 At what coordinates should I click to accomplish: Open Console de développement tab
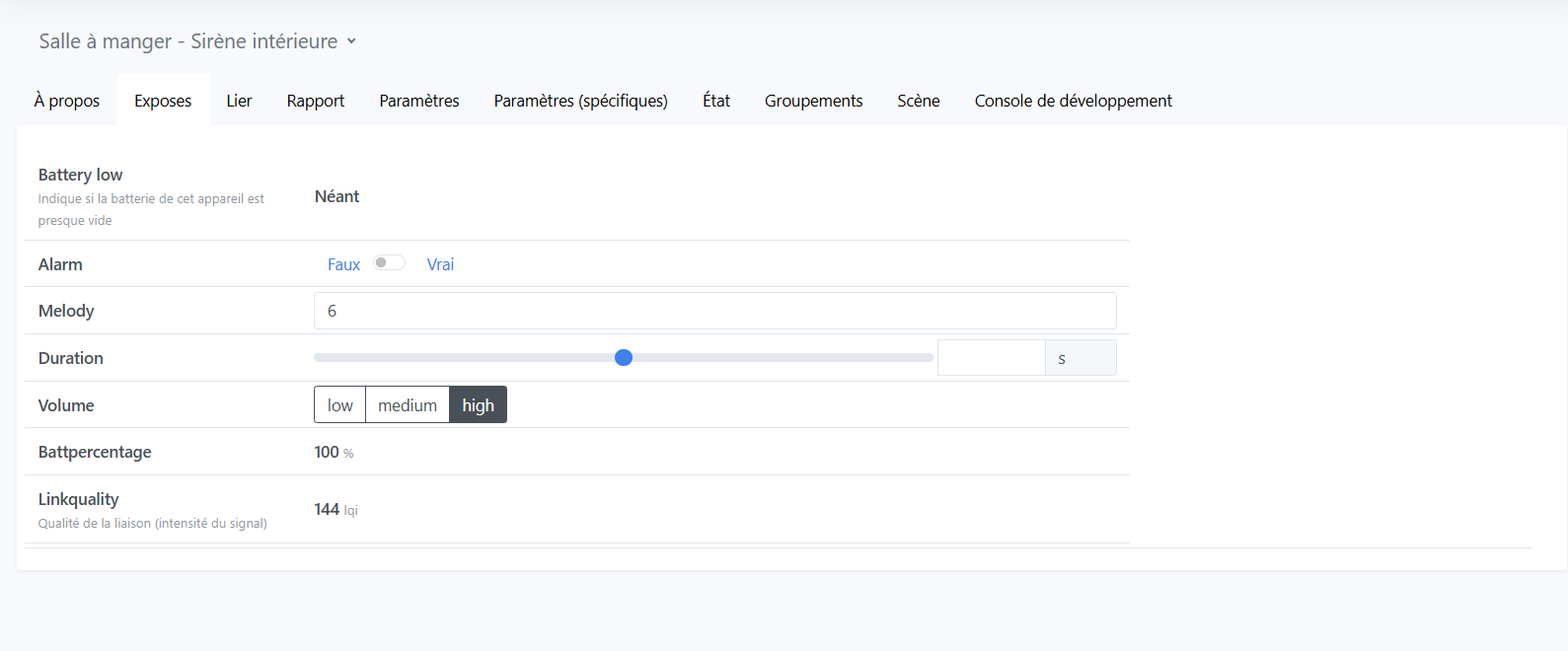pos(1073,101)
